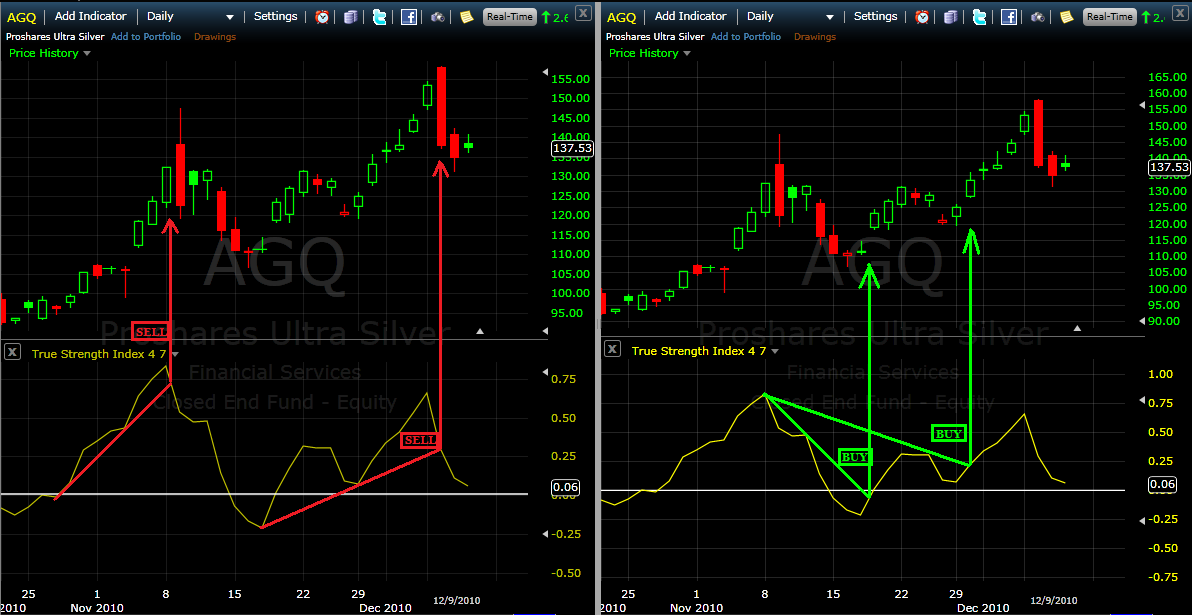This screenshot has width=1192, height=615.
Task: Share left chart via the Twitter icon
Action: pos(379,16)
